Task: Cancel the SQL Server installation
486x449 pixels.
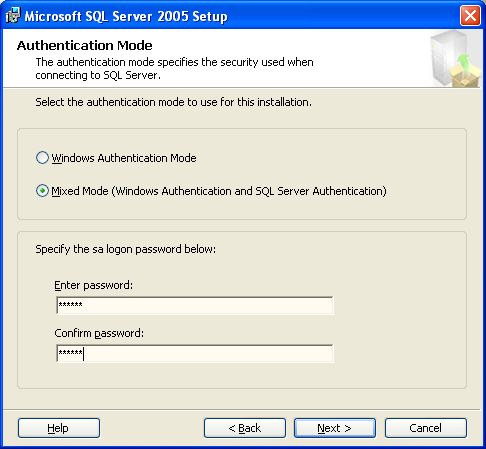Action: [426, 428]
